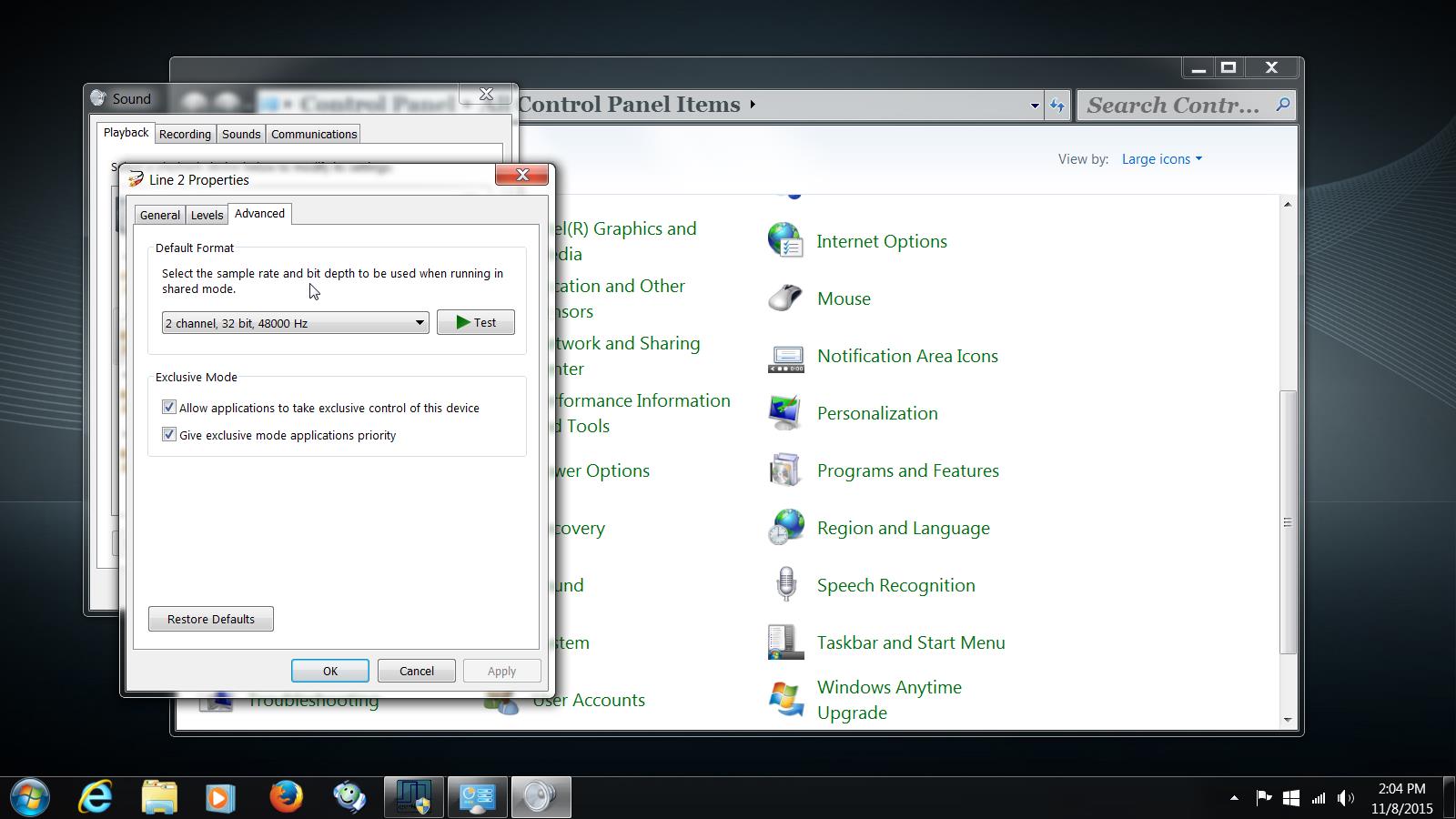Close the Line 2 Properties dialog
The width and height of the screenshot is (1456, 819).
coord(522,175)
